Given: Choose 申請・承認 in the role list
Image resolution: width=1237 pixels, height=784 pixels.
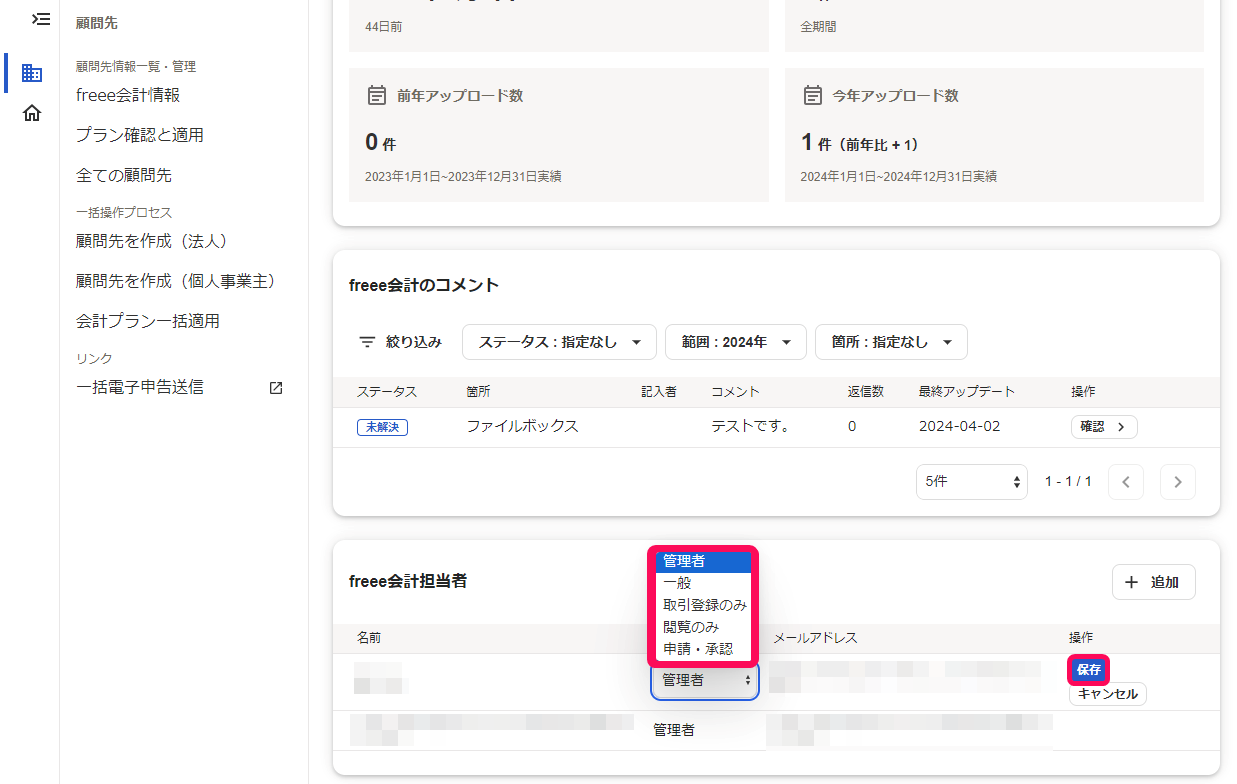Looking at the screenshot, I should tap(704, 649).
